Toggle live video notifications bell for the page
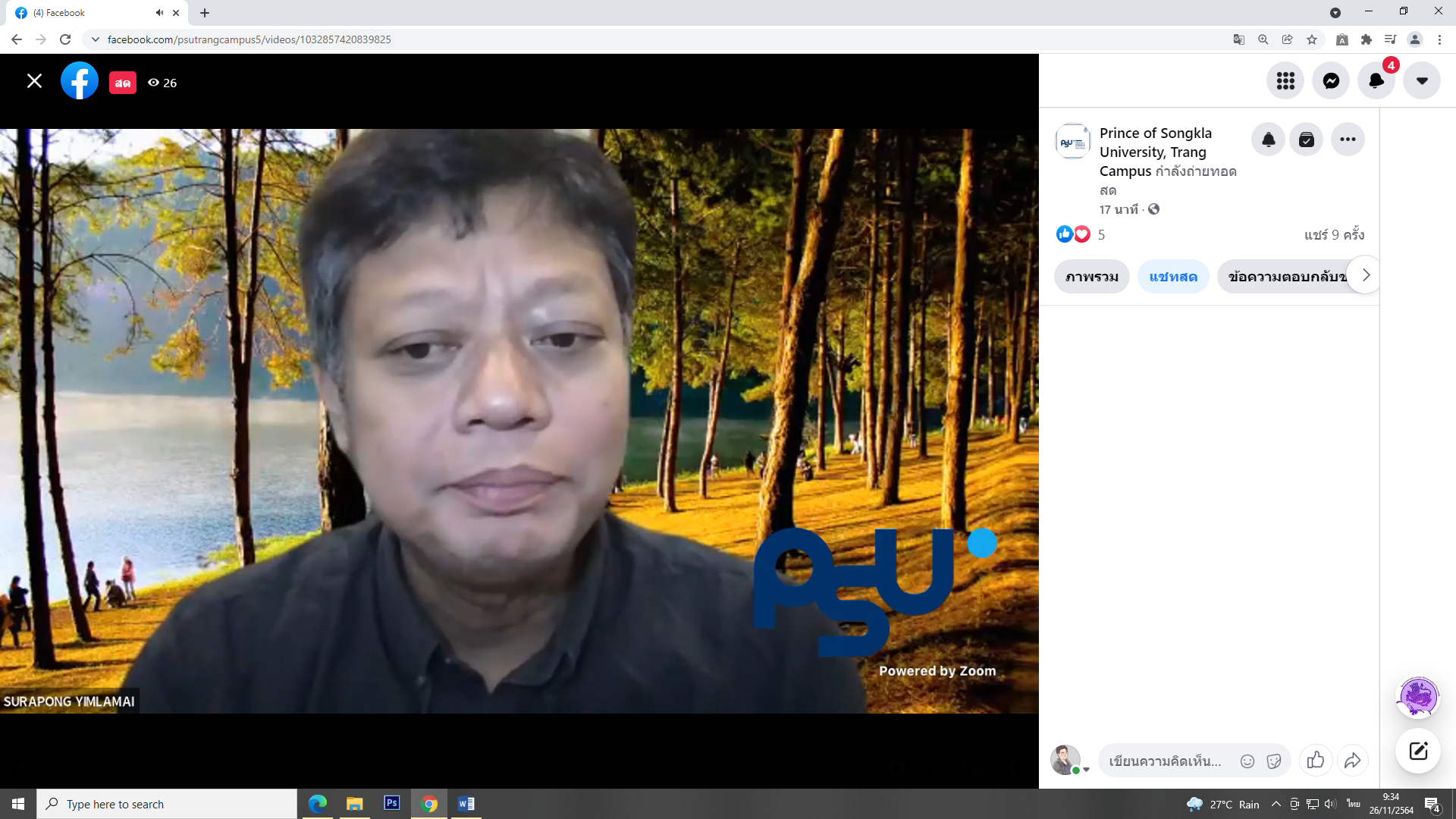Screen dimensions: 1456x819 (x=1268, y=140)
